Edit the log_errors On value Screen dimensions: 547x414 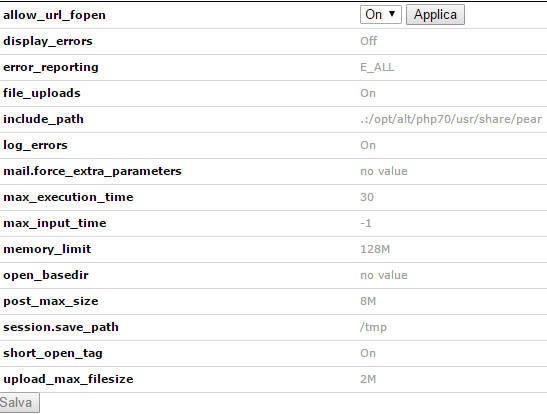tap(368, 145)
